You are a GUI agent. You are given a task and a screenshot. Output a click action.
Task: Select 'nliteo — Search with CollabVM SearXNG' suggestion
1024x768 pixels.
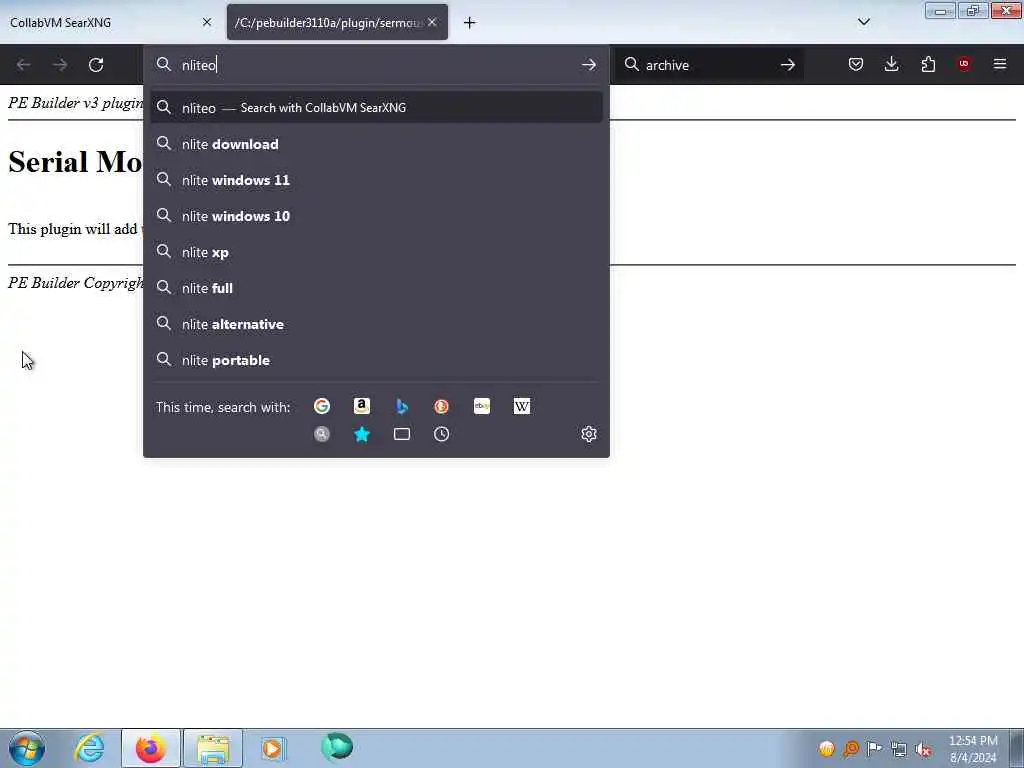[x=376, y=108]
